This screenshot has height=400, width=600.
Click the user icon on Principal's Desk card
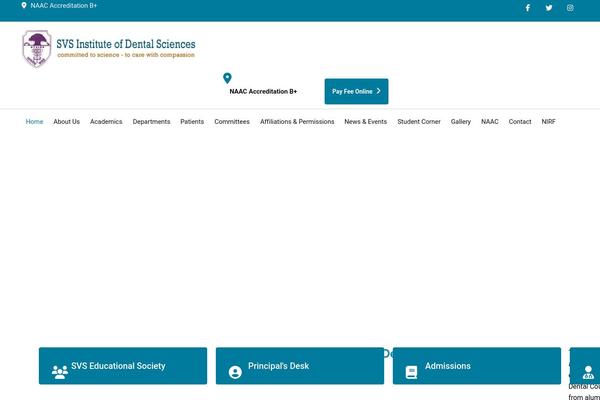click(235, 372)
